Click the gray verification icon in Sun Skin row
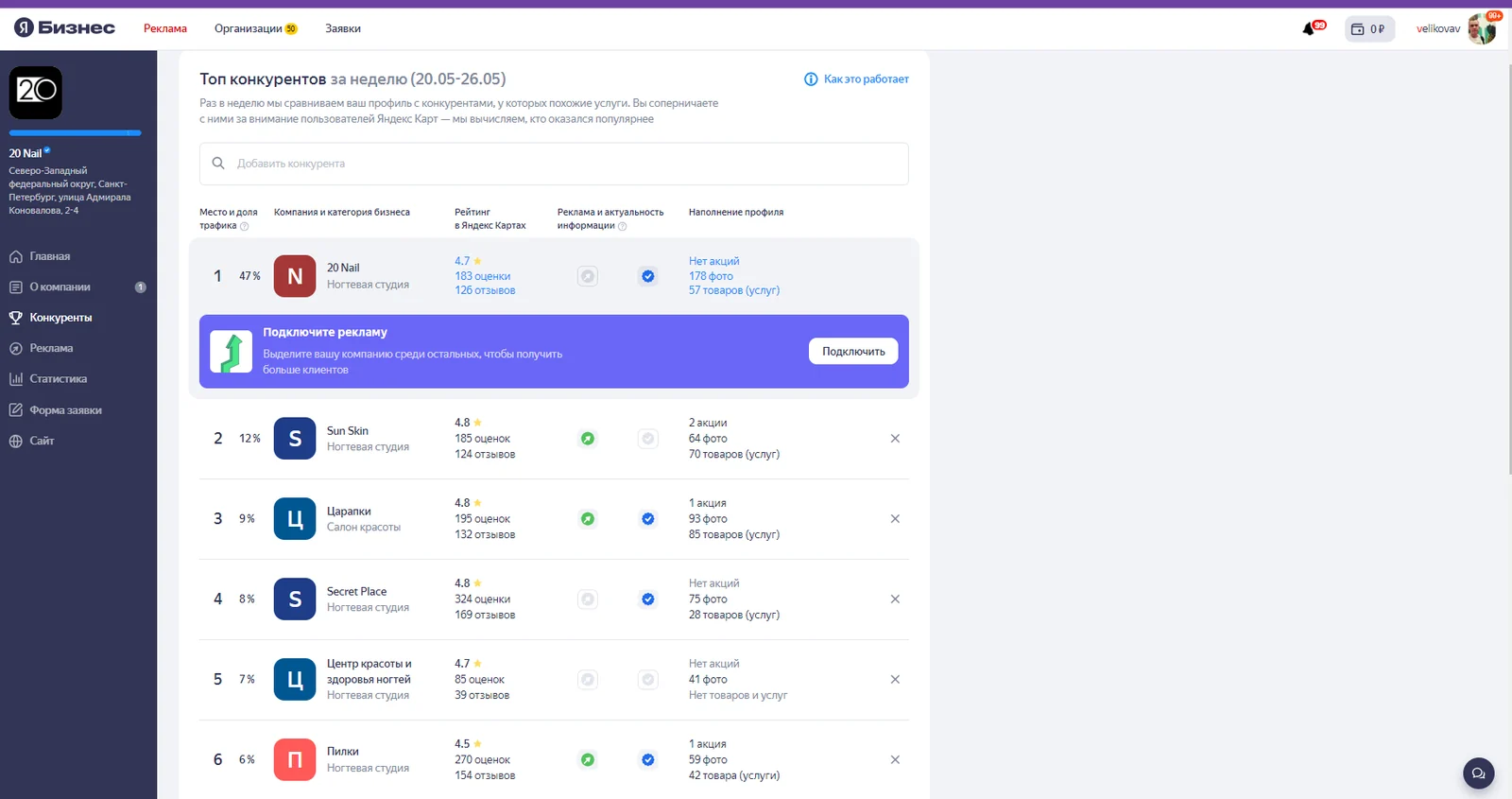Screen dimensions: 1512x799 point(648,439)
